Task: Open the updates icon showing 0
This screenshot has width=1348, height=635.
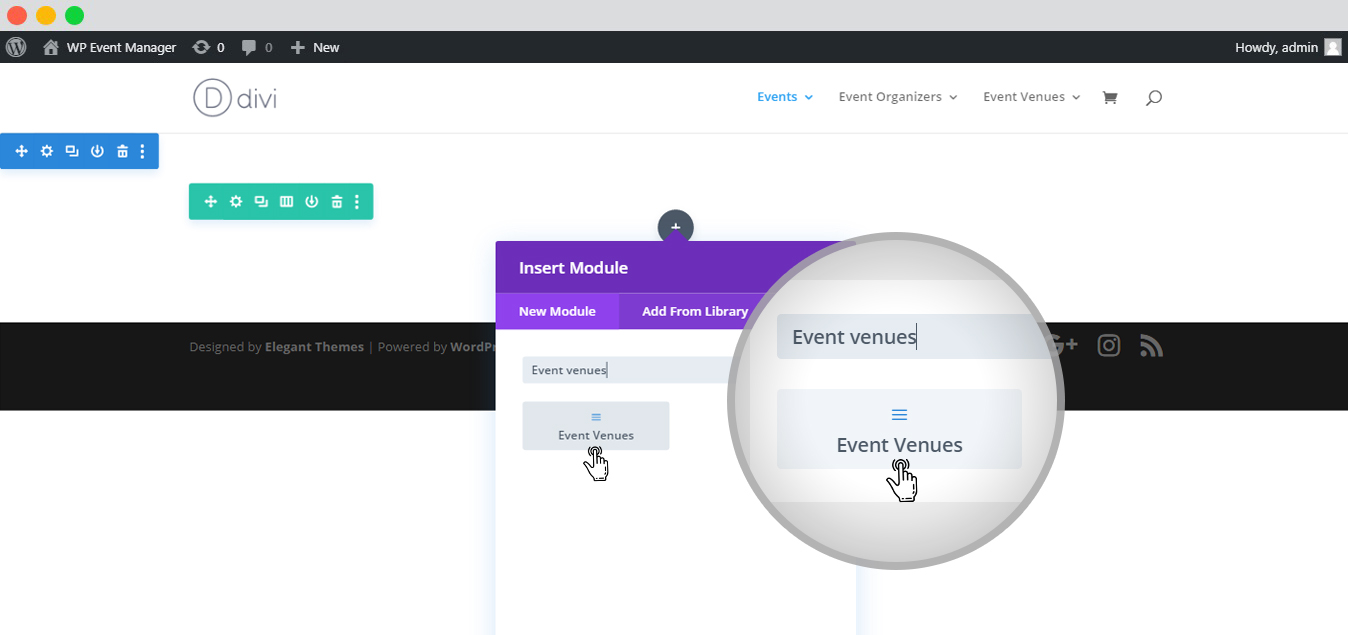Action: (208, 47)
